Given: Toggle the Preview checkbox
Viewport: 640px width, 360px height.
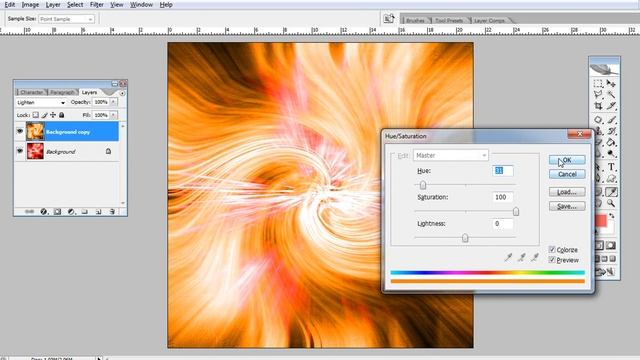Looking at the screenshot, I should point(552,260).
